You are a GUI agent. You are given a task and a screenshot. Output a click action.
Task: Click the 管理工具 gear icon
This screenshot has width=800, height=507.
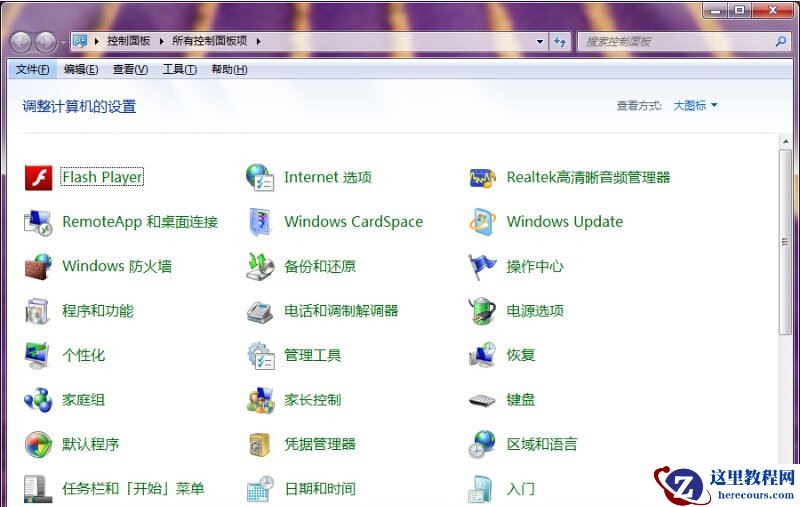(261, 356)
